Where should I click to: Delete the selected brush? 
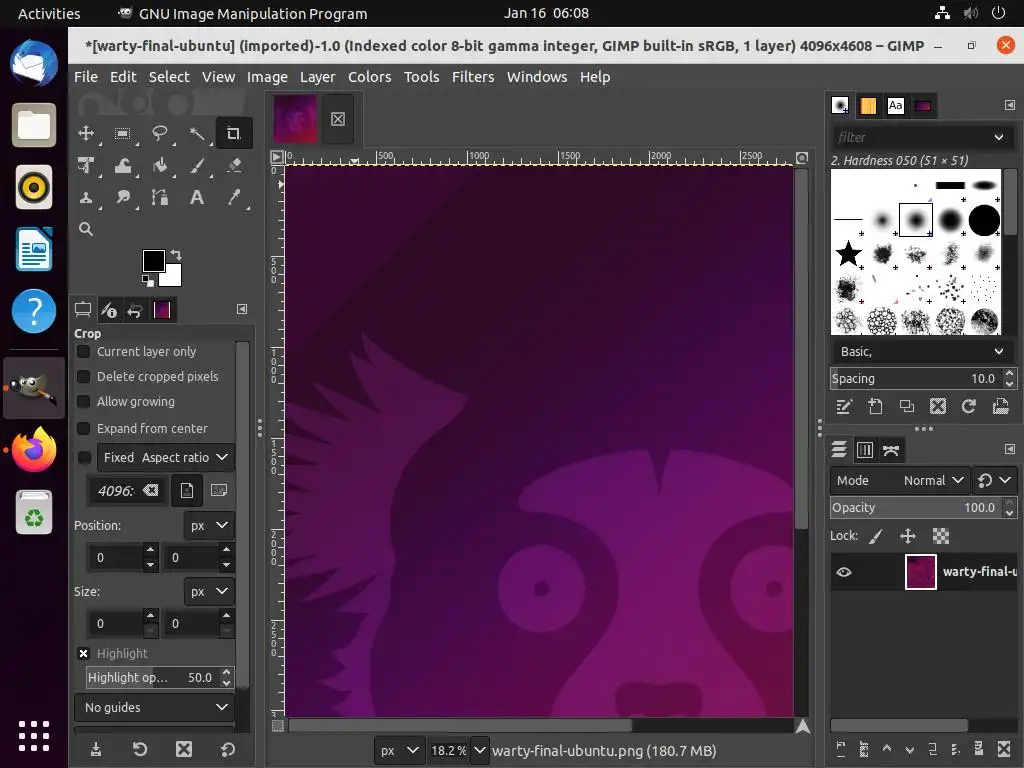pyautogui.click(x=938, y=406)
